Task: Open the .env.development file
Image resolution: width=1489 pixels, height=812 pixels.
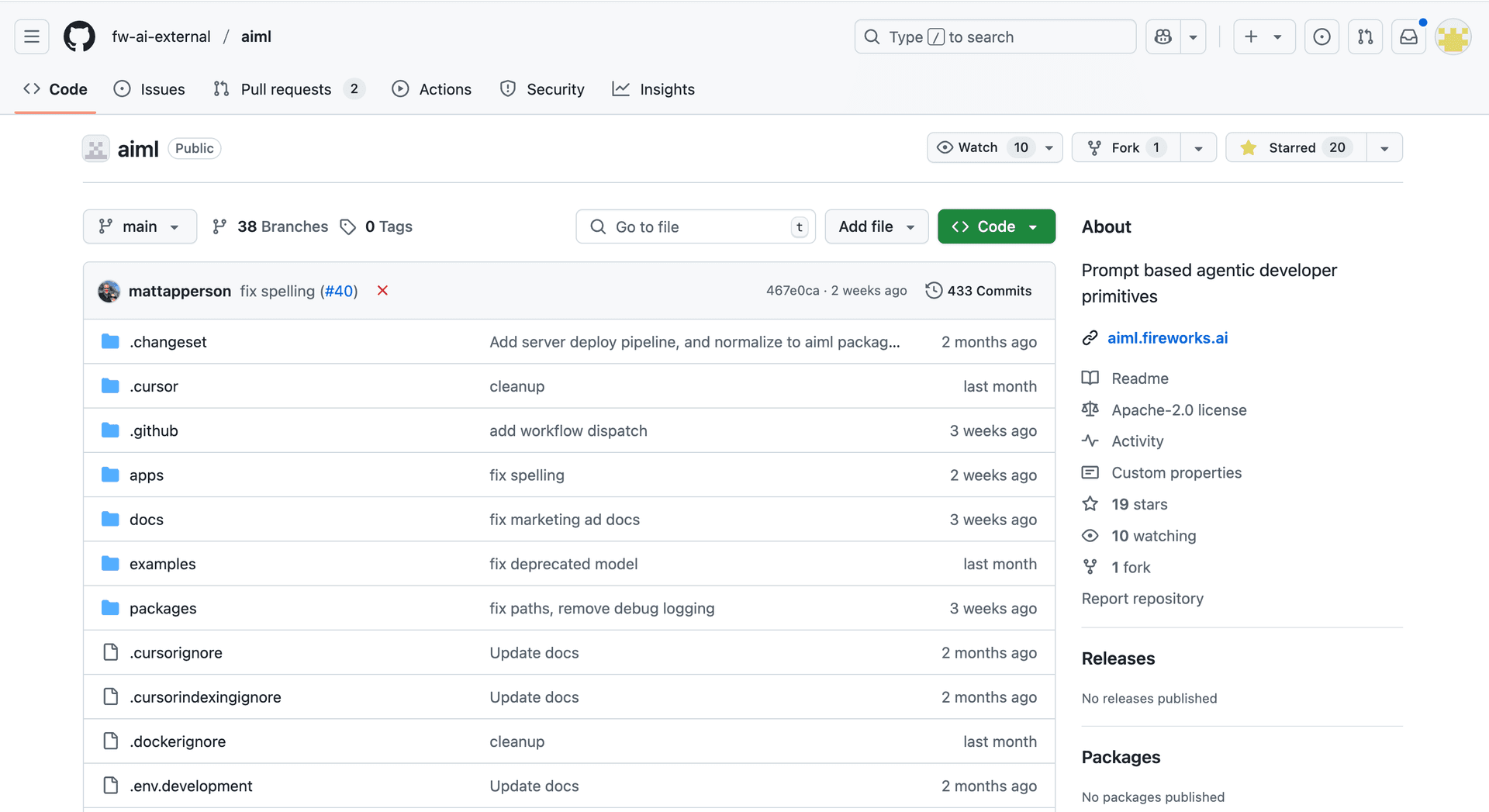Action: tap(191, 786)
